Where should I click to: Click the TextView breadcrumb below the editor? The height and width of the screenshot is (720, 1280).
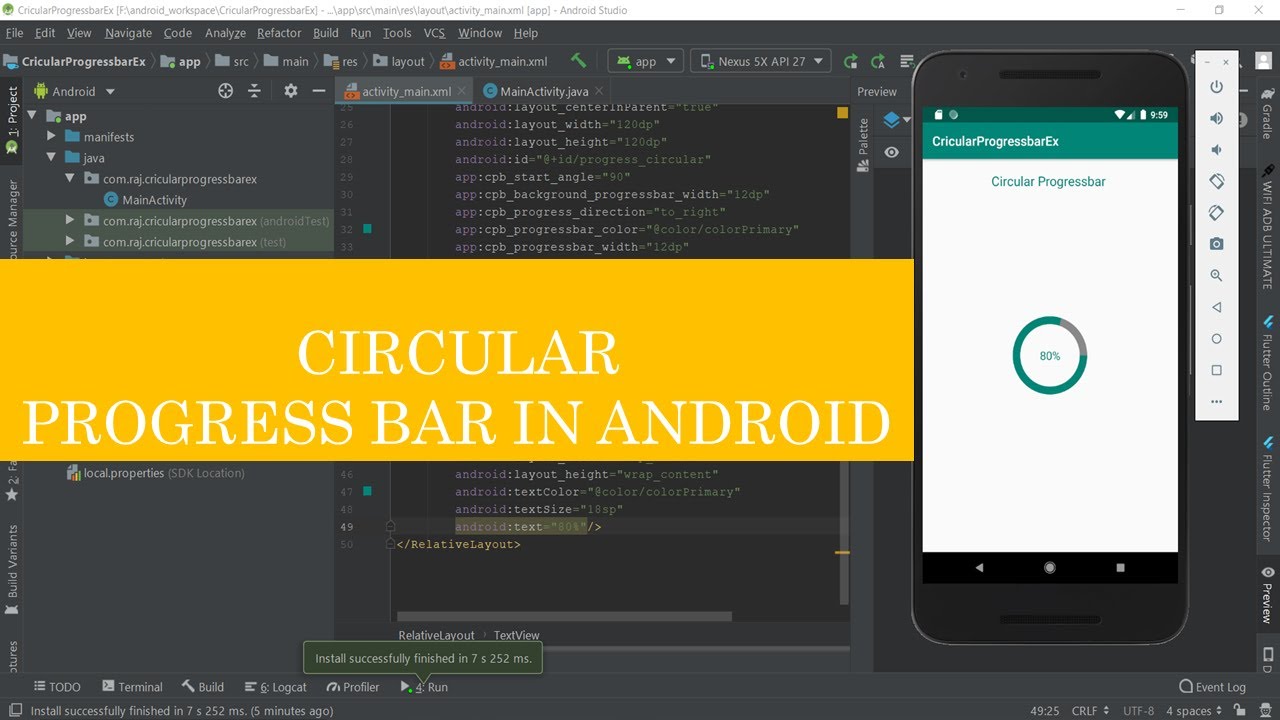516,635
